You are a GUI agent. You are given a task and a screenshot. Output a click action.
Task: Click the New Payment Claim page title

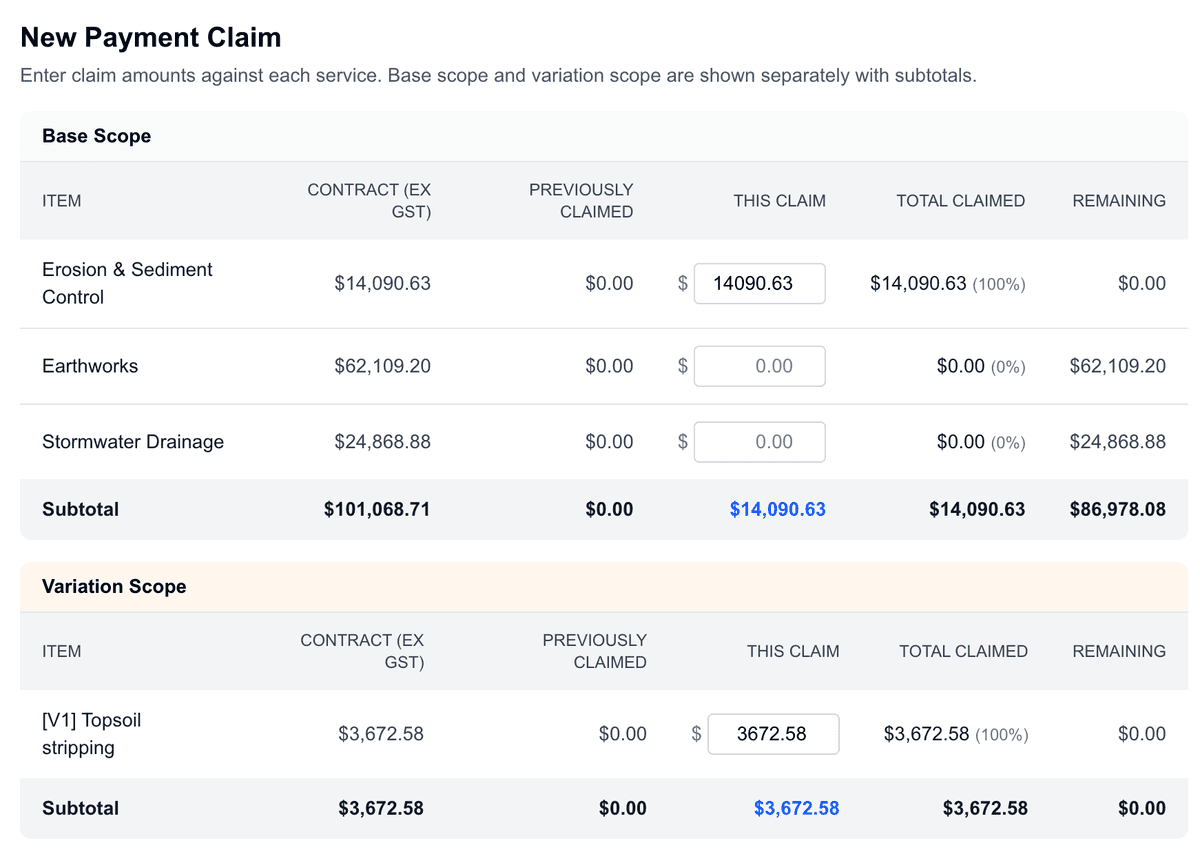(x=150, y=37)
